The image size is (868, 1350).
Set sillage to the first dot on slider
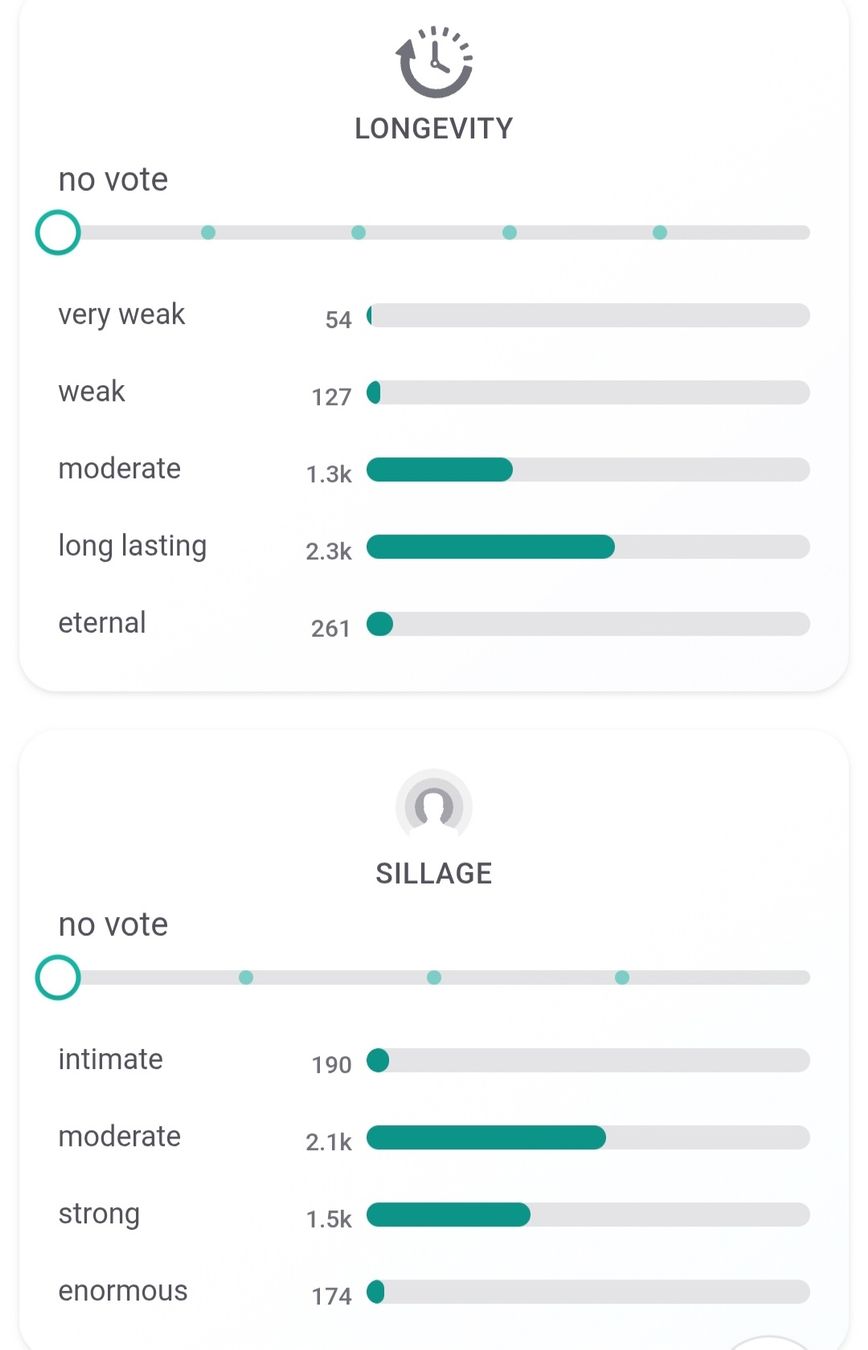point(246,977)
